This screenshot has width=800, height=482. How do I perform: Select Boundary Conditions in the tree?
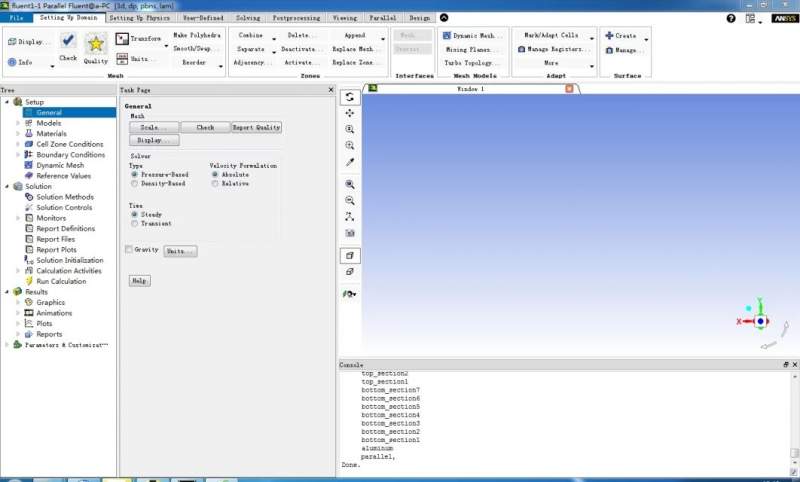(70, 155)
